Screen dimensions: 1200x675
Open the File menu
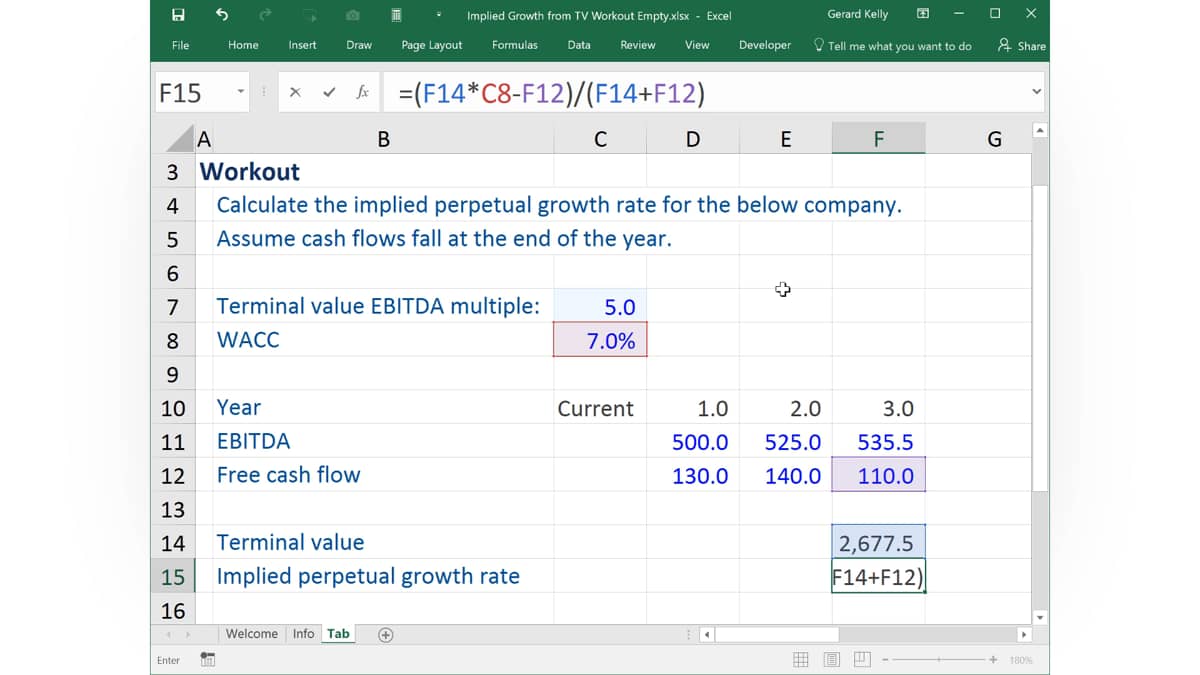[x=180, y=45]
